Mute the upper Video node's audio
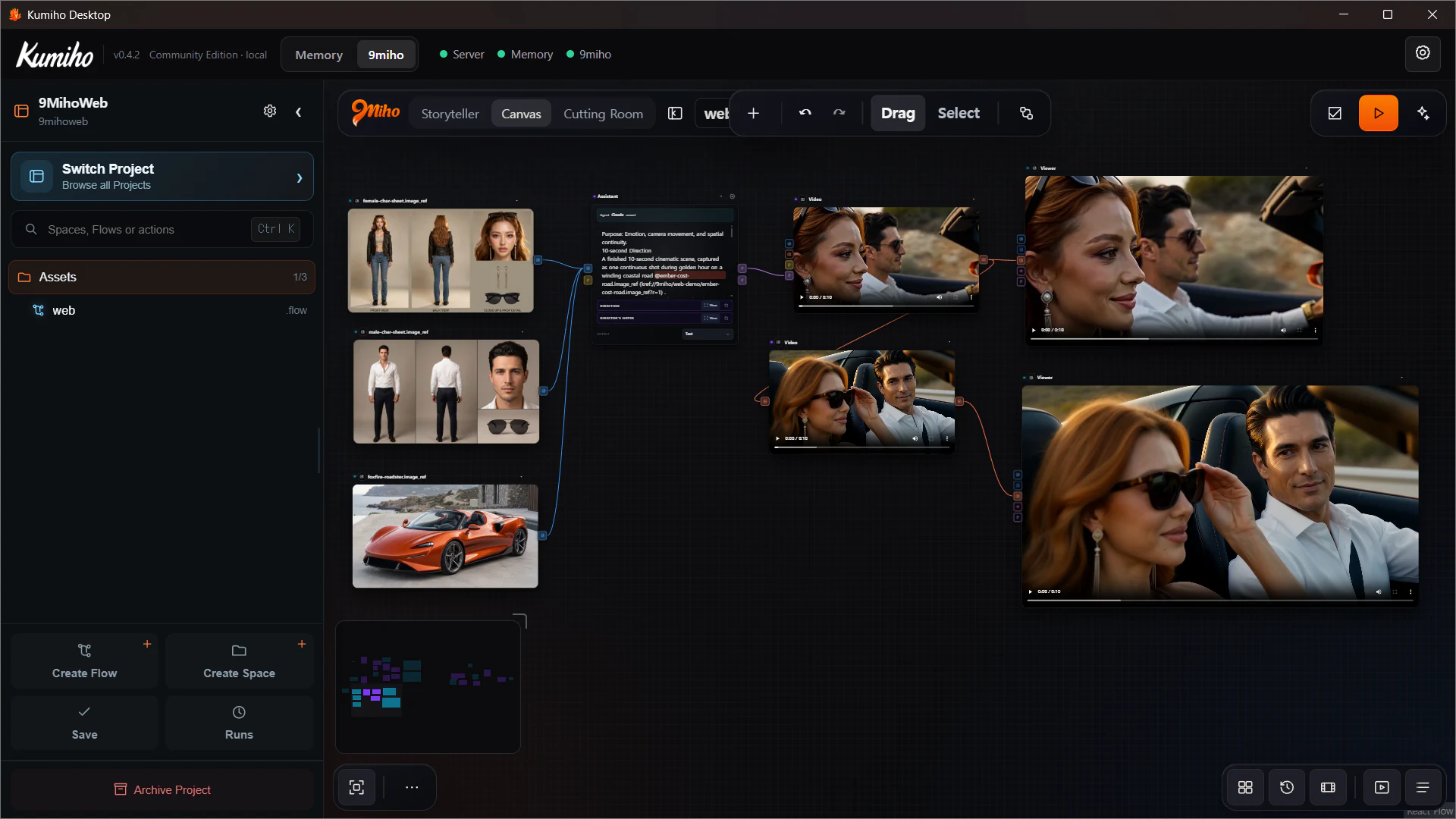The width and height of the screenshot is (1456, 819). (x=939, y=297)
